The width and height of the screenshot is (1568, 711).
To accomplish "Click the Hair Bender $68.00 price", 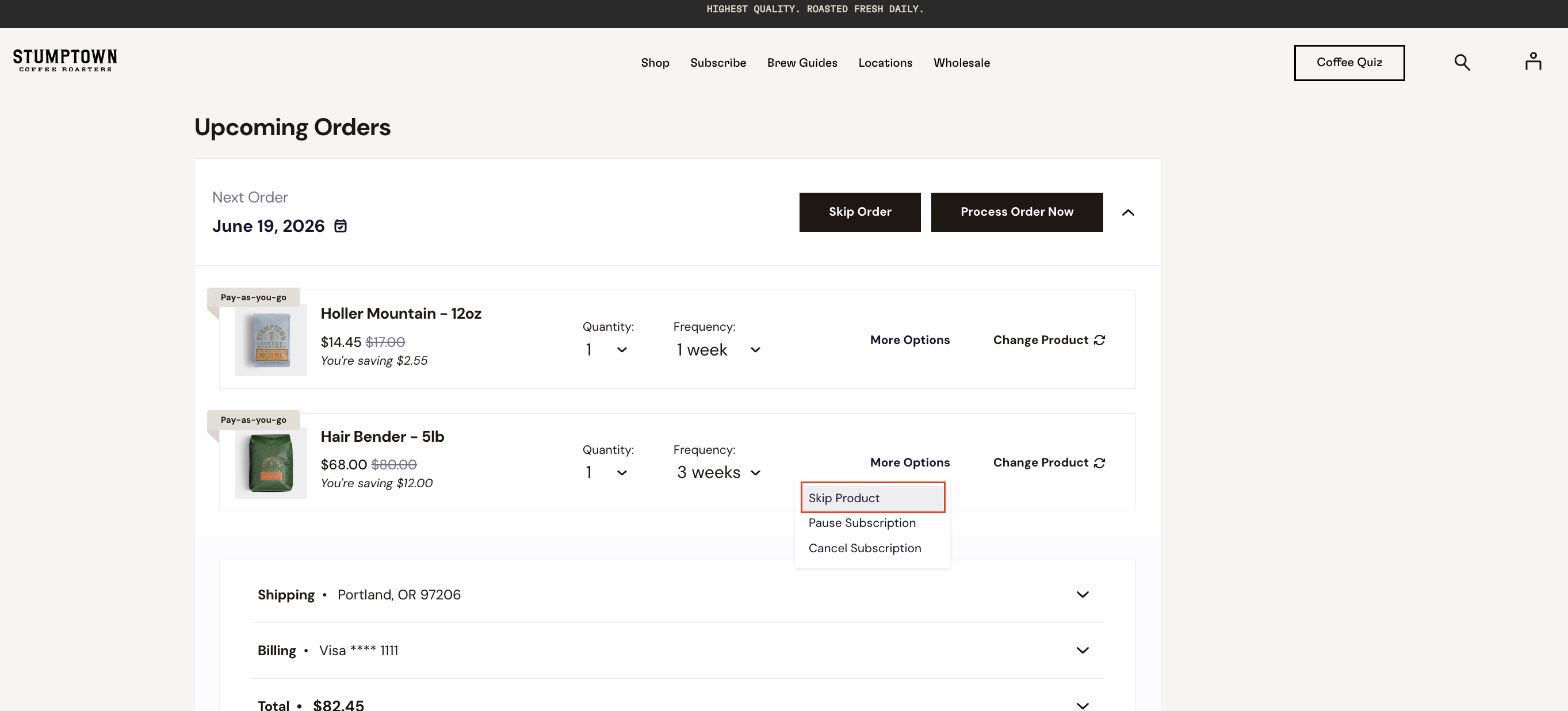I will (344, 464).
